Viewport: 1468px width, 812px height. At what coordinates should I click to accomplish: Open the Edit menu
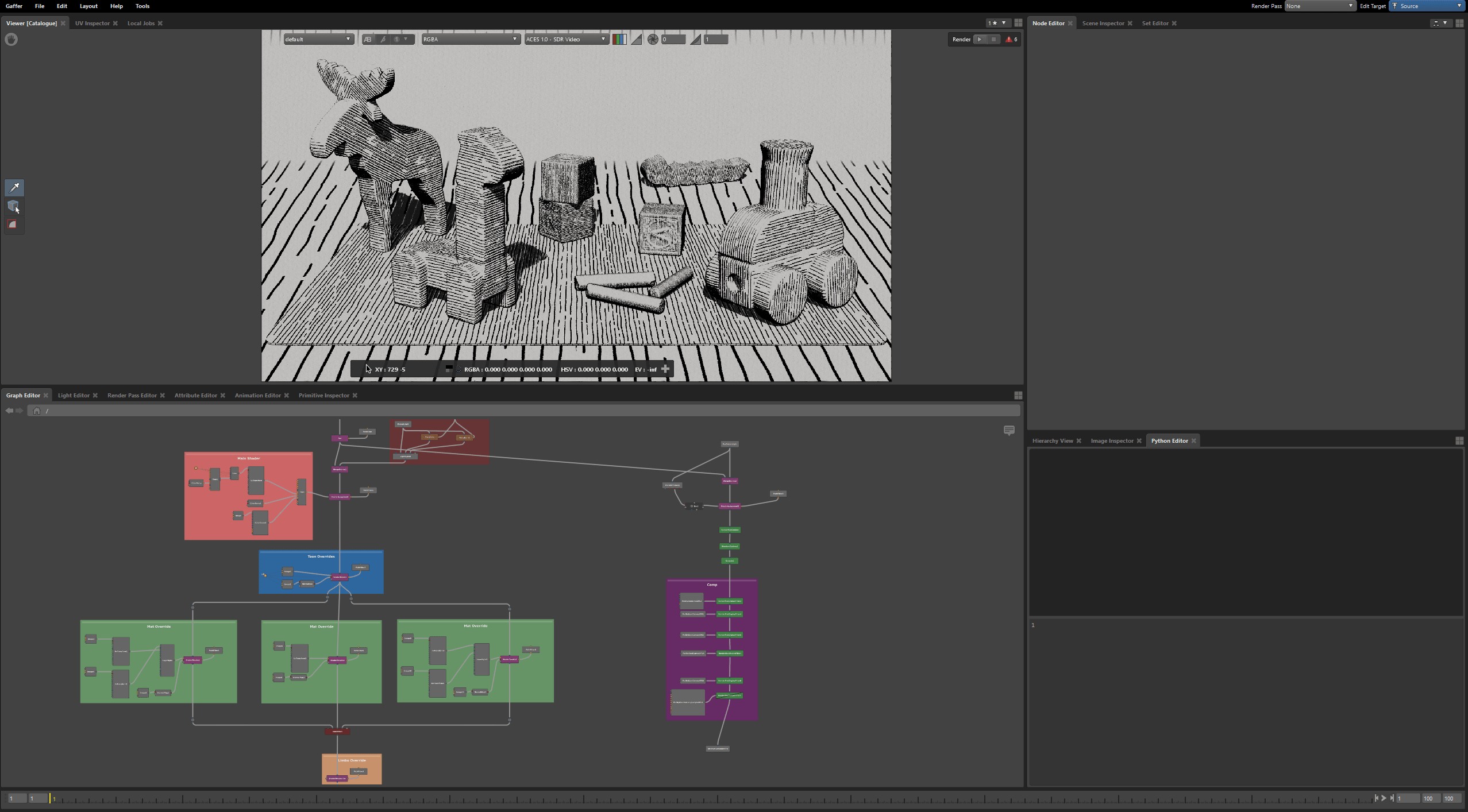62,6
